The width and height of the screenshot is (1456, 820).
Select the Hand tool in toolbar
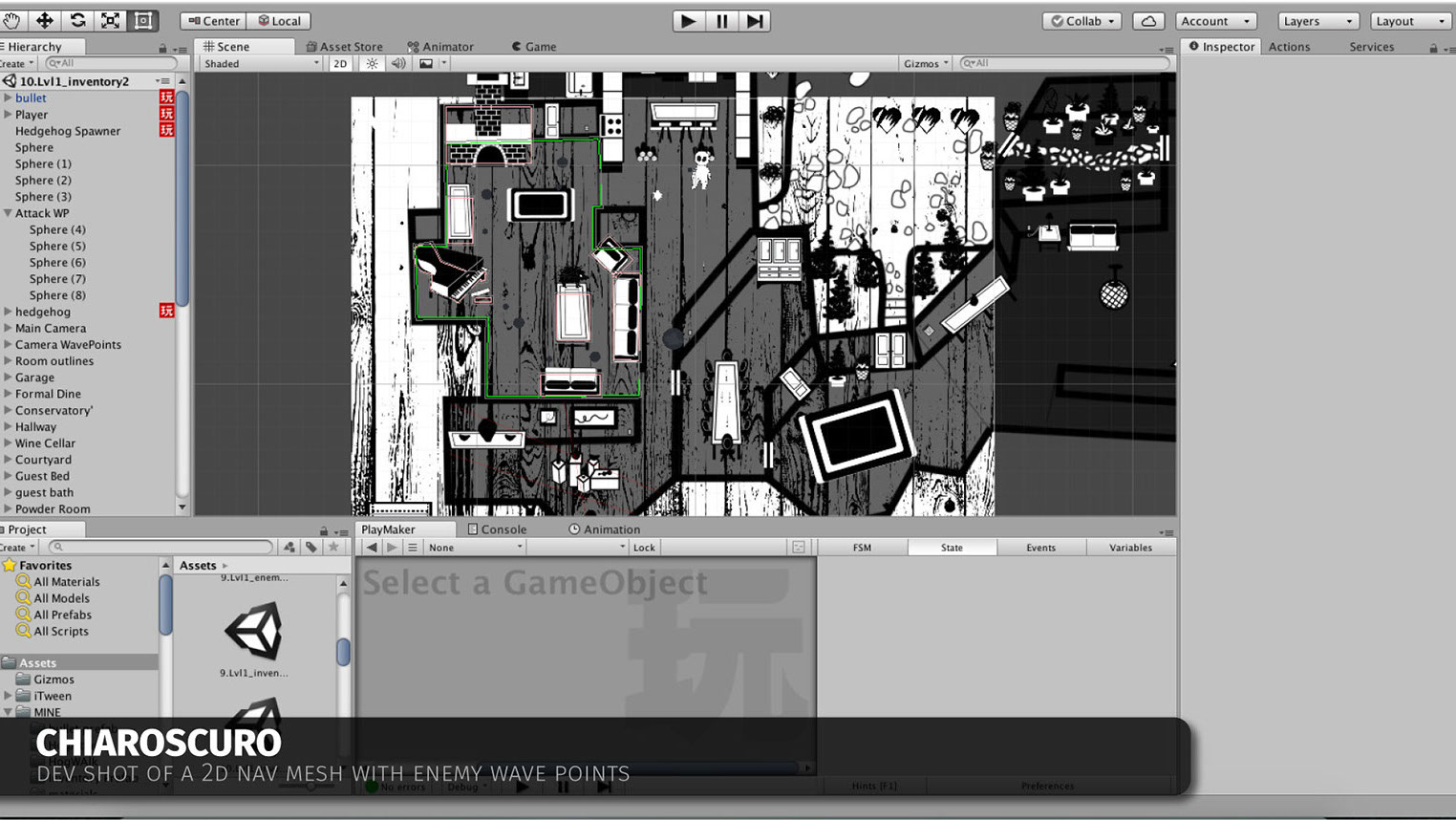click(12, 20)
